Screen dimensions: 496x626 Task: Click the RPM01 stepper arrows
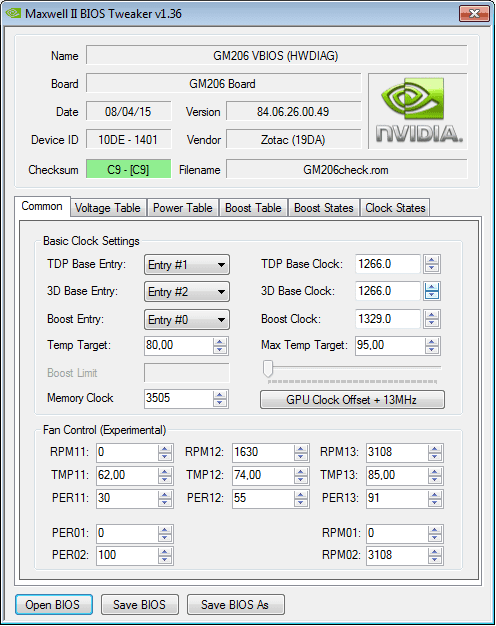click(434, 534)
